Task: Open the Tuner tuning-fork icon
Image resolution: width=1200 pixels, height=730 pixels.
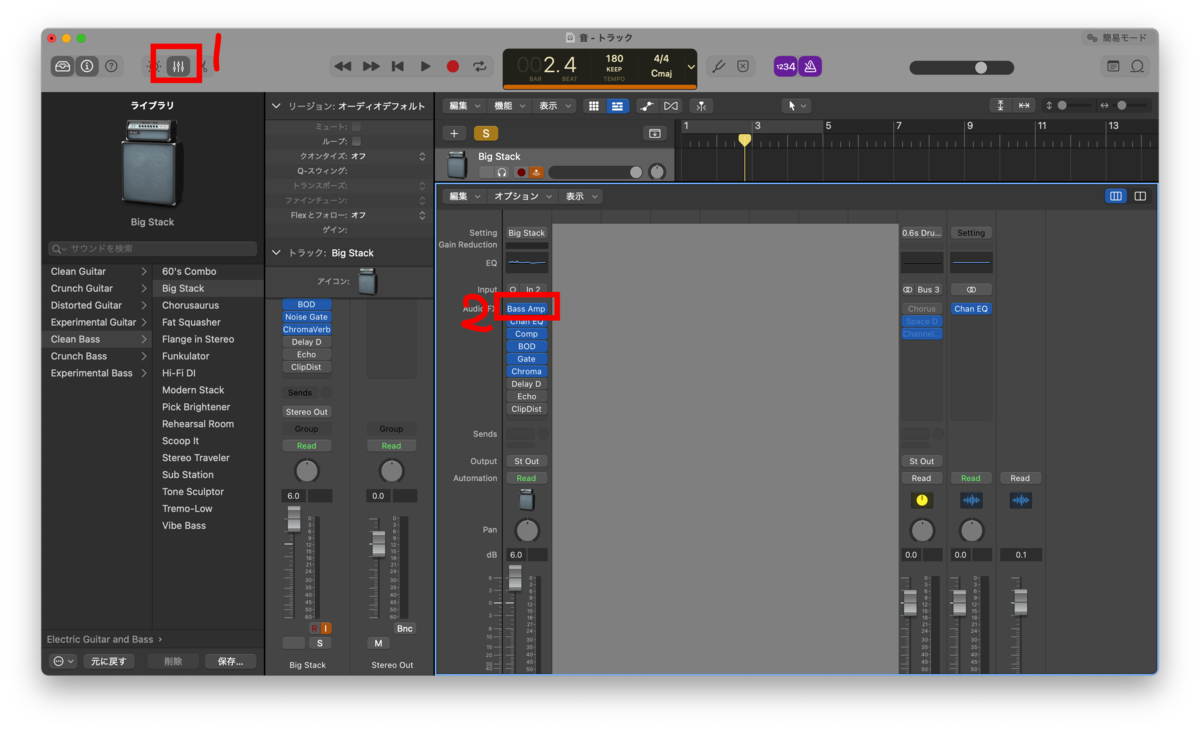Action: click(x=718, y=66)
